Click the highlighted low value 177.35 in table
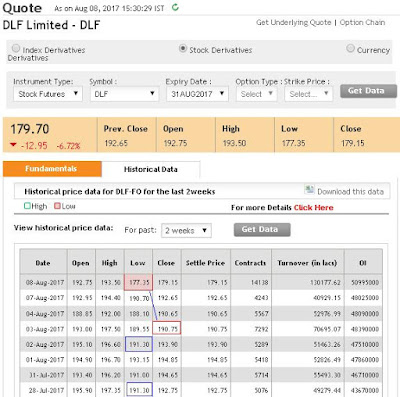 (x=138, y=282)
